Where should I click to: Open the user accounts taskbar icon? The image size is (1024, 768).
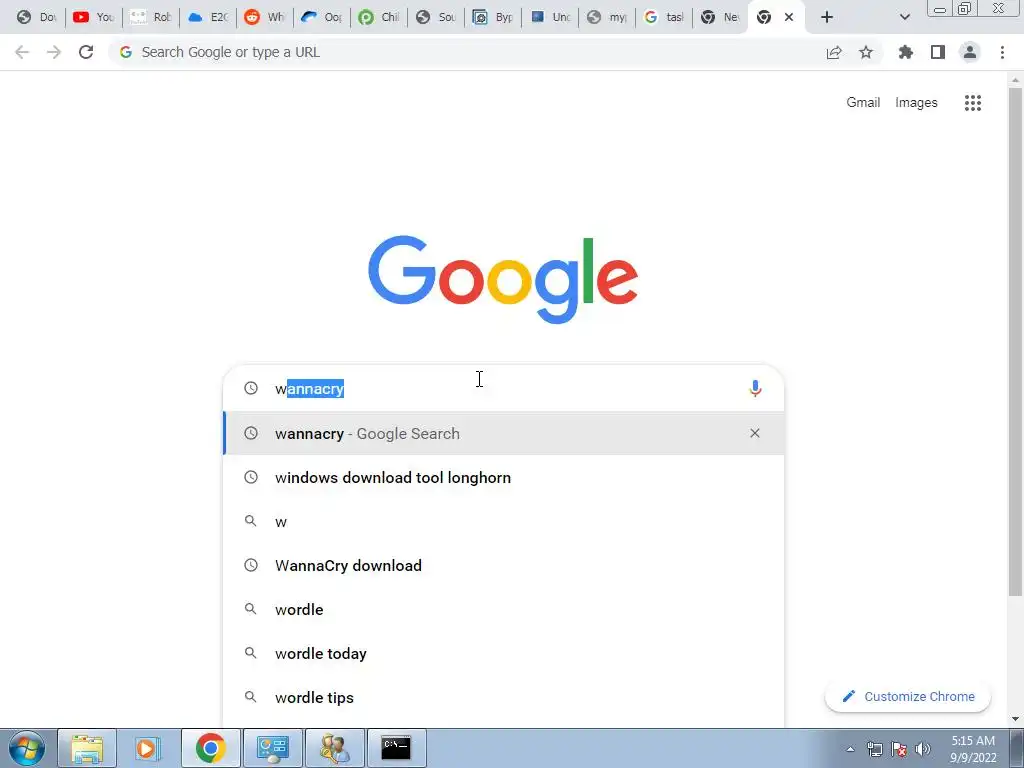(x=334, y=748)
